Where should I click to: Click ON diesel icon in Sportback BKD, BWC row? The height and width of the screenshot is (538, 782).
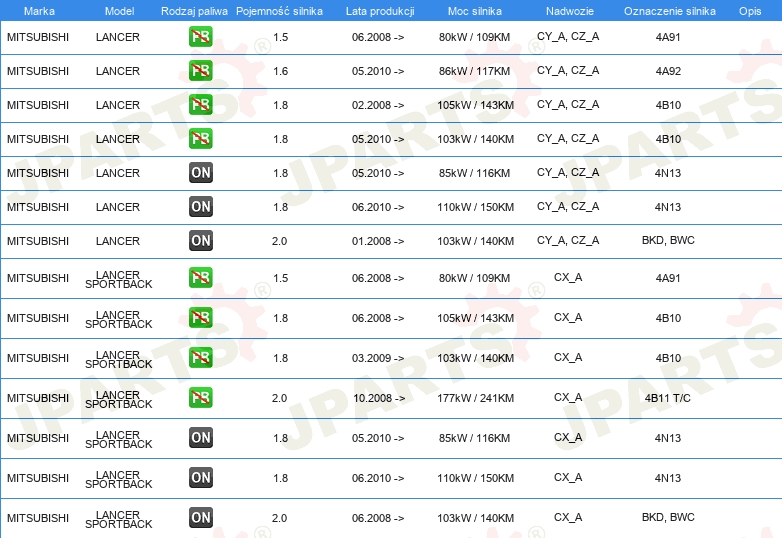pyautogui.click(x=200, y=517)
